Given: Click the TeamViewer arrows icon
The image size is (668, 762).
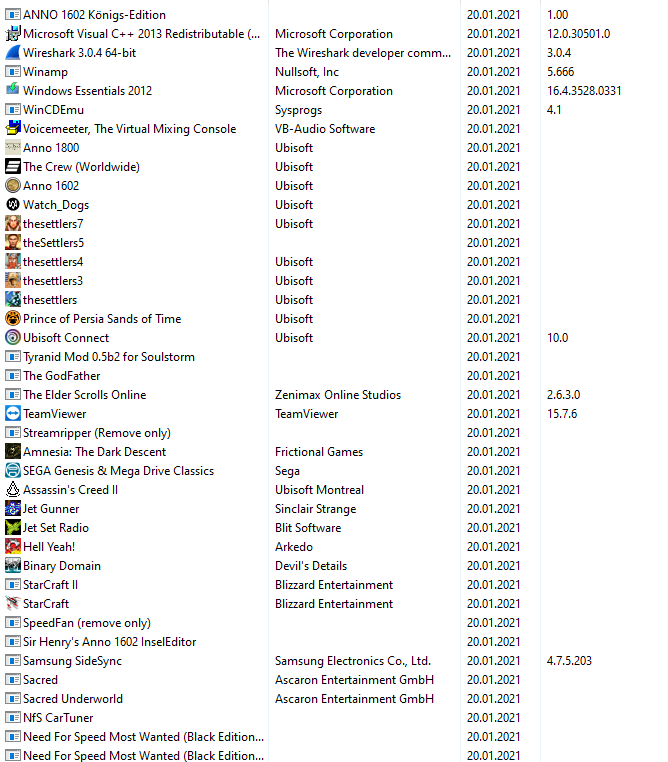Looking at the screenshot, I should 13,414.
